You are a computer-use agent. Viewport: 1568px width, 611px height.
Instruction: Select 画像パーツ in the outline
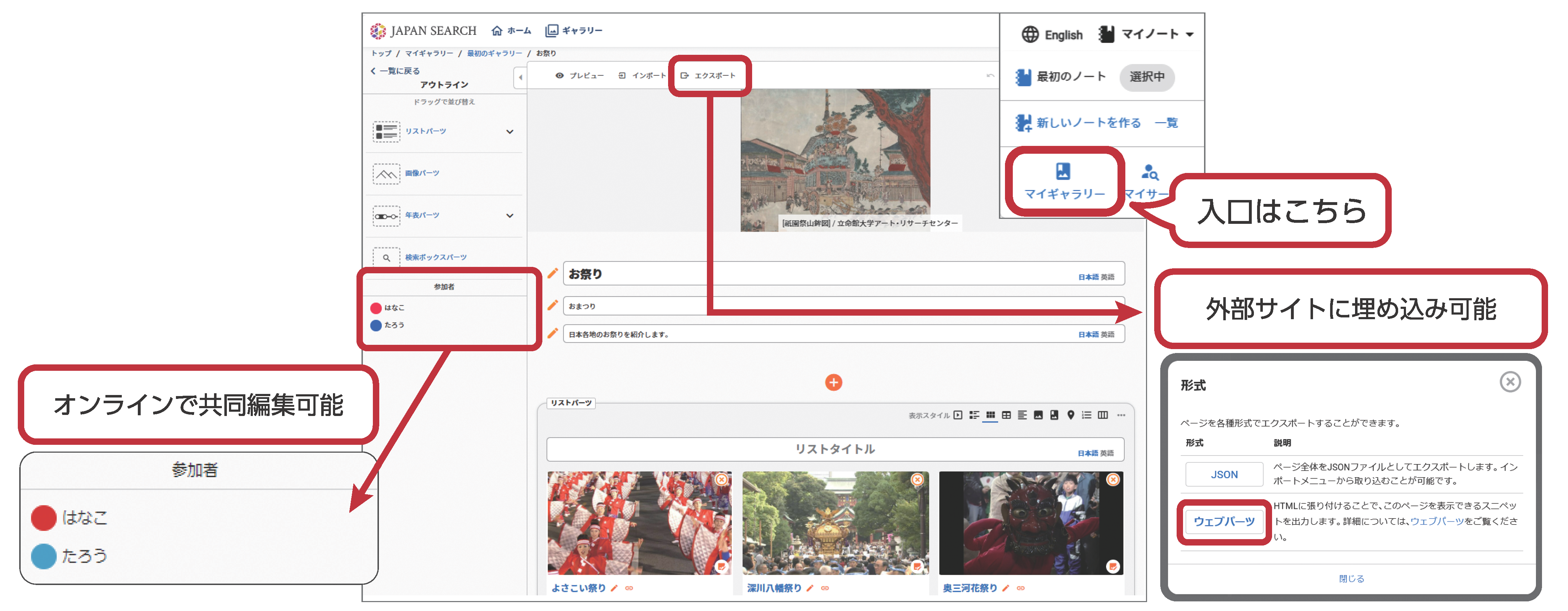point(422,173)
